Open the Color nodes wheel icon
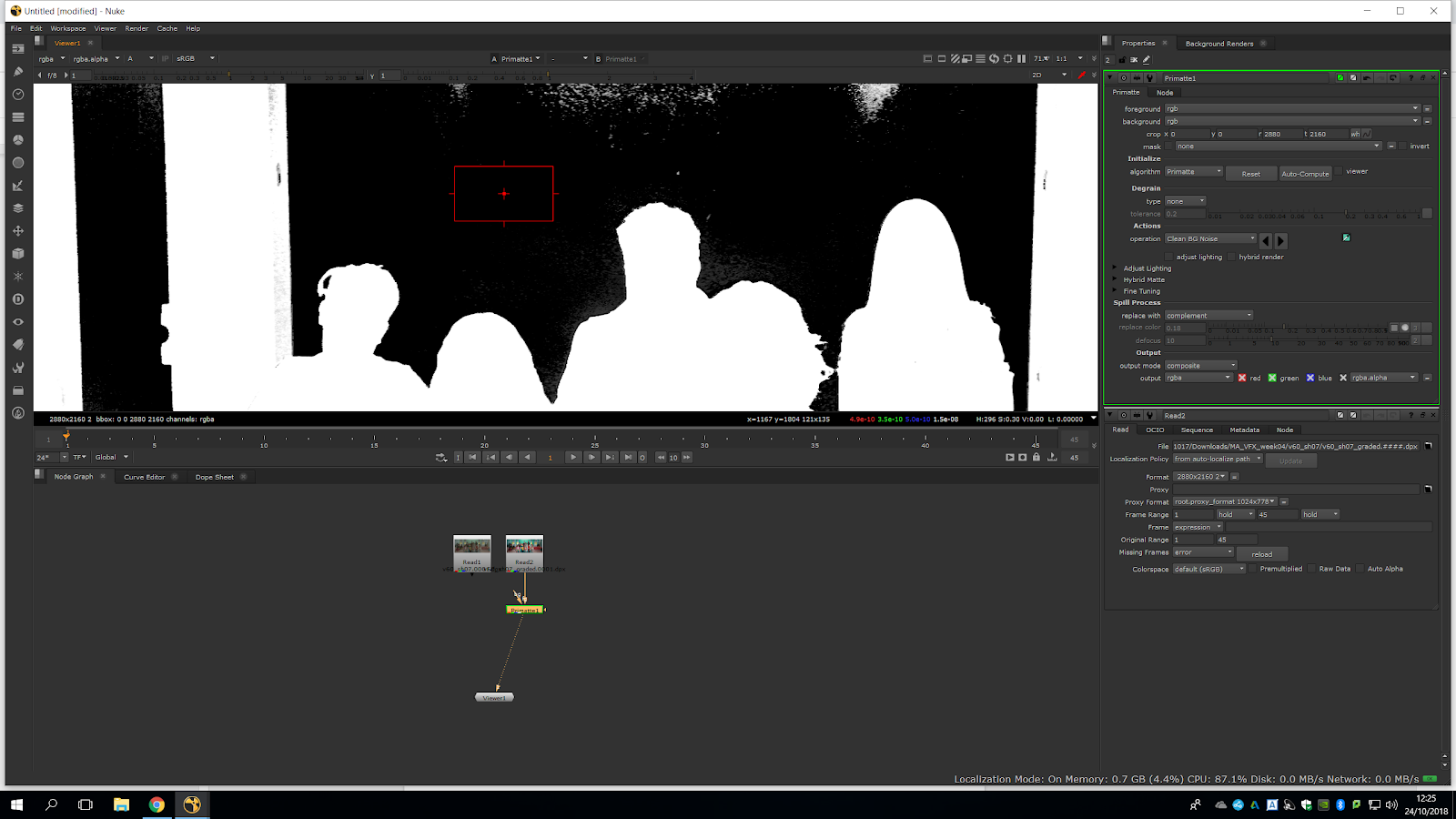The height and width of the screenshot is (819, 1456). tap(17, 140)
